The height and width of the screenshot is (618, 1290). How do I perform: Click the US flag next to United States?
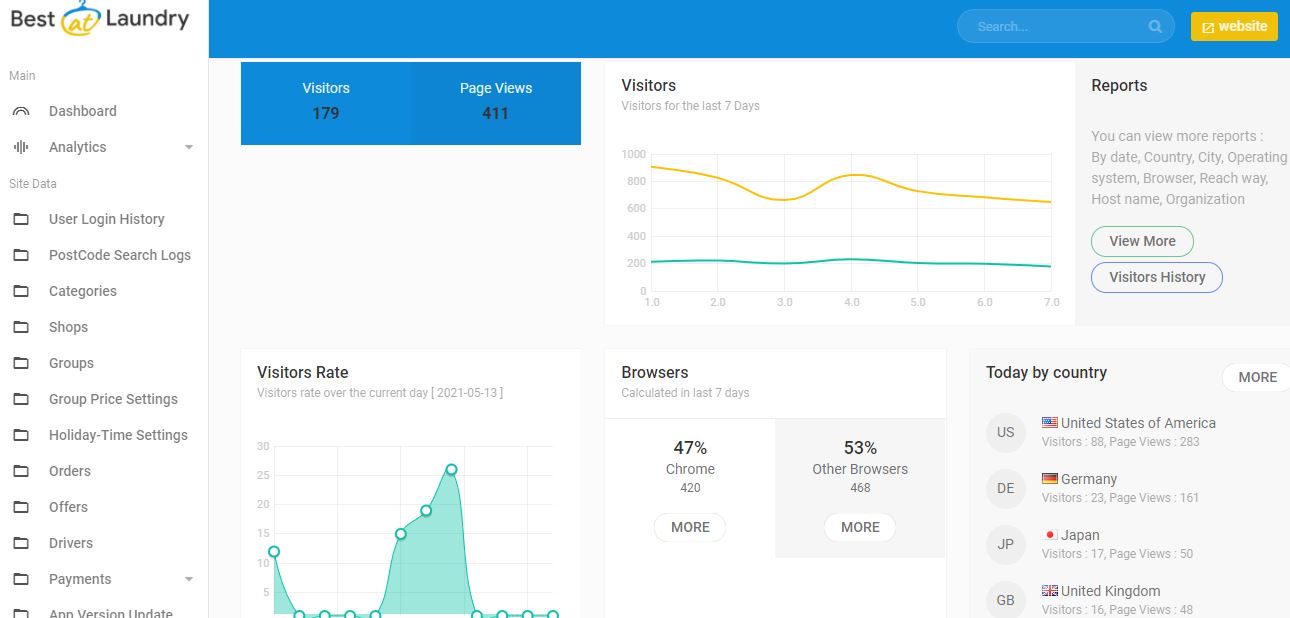coord(1049,422)
